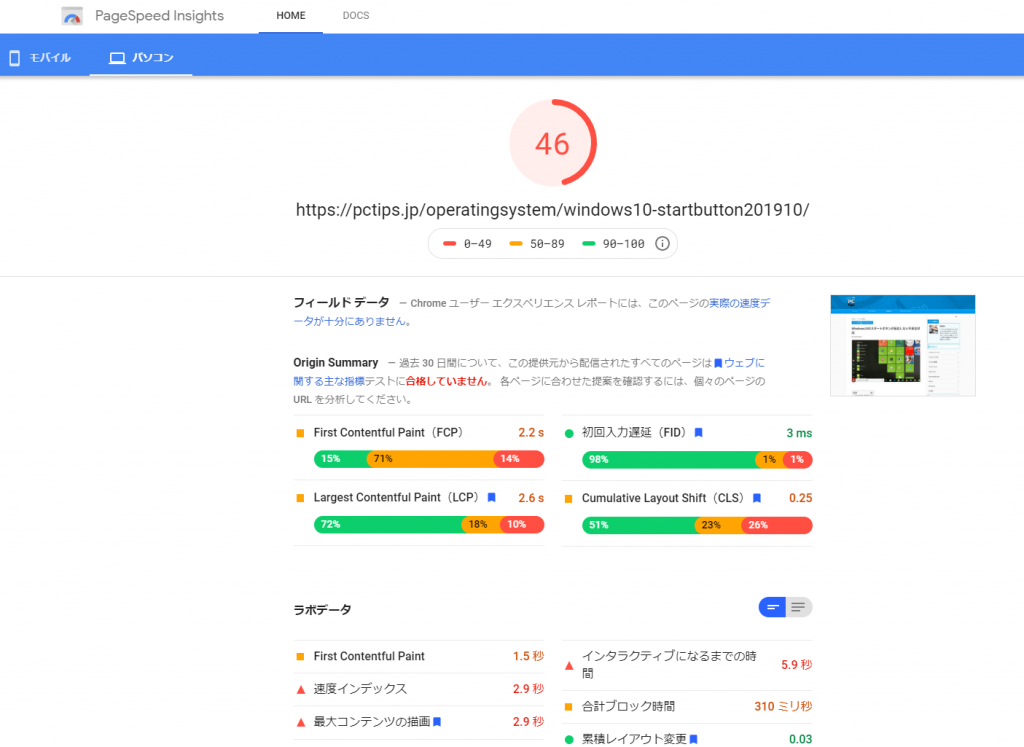The height and width of the screenshot is (747, 1024).
Task: Switch lab data to compact bar view
Action: pyautogui.click(x=773, y=607)
